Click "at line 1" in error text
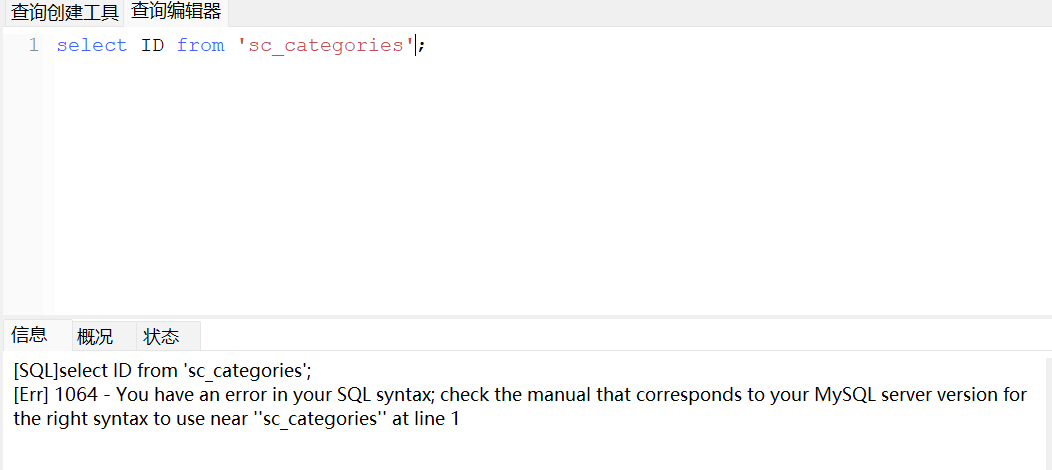The image size is (1052, 470). [x=425, y=419]
